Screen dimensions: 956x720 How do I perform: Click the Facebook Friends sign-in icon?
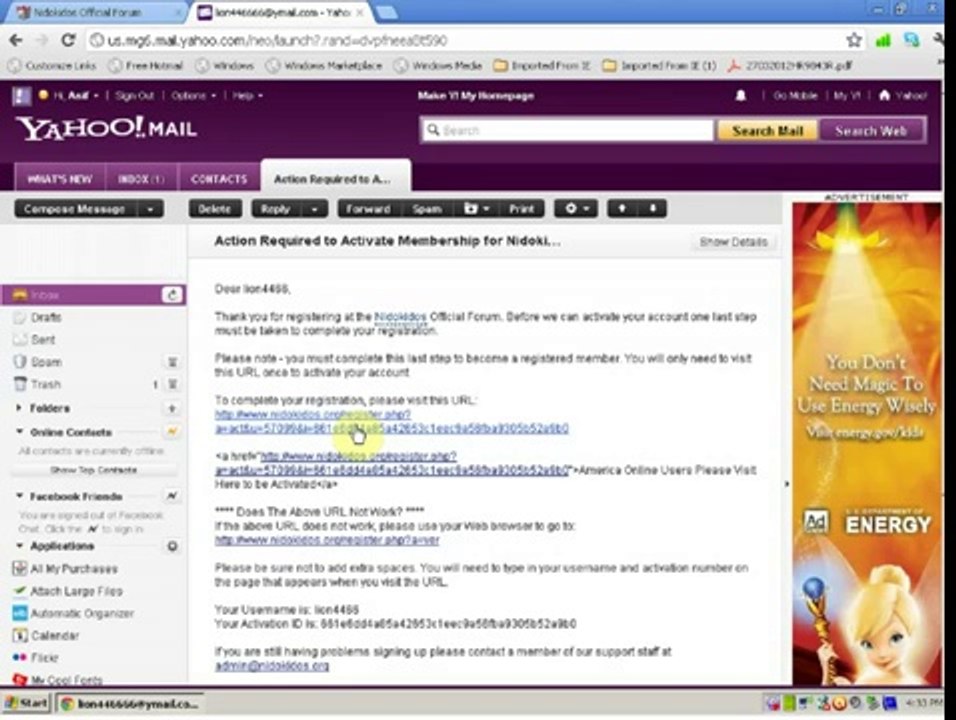tap(172, 496)
